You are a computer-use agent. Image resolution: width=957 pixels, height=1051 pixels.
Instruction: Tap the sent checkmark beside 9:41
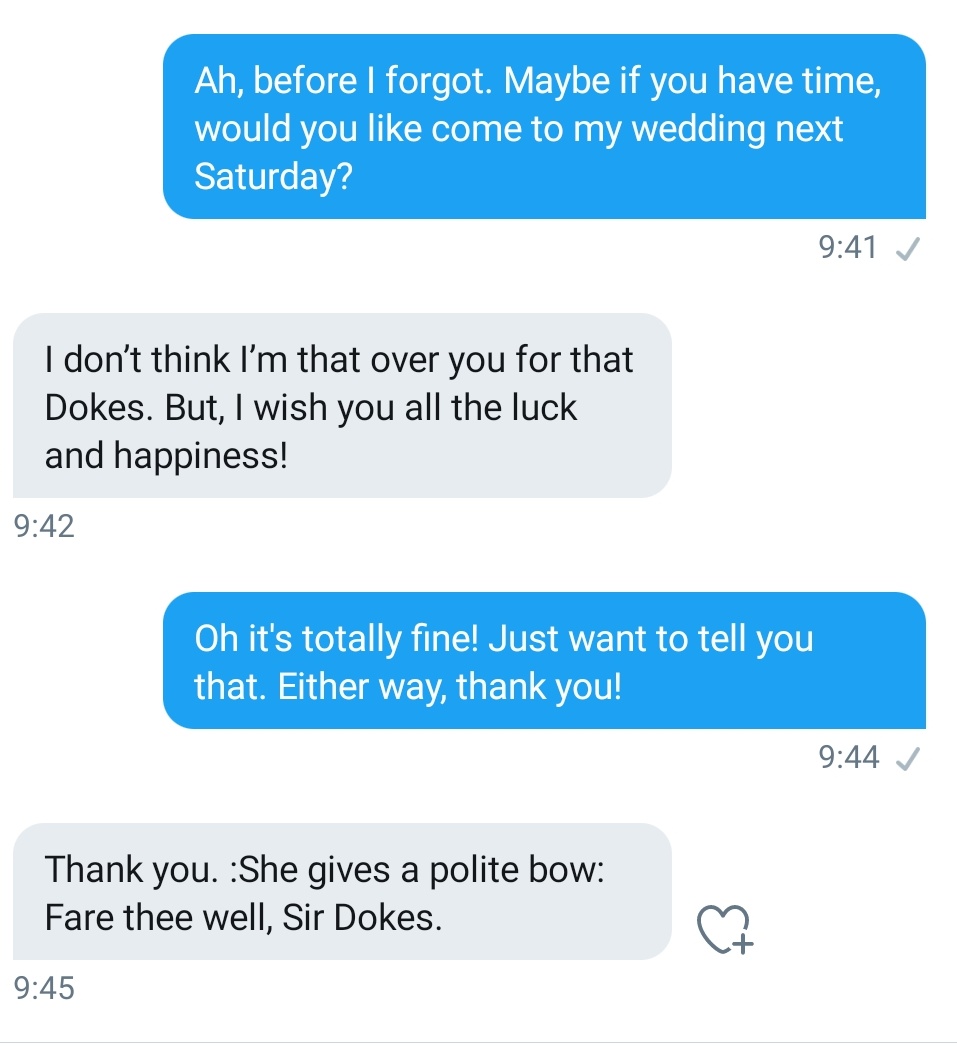[x=907, y=249]
